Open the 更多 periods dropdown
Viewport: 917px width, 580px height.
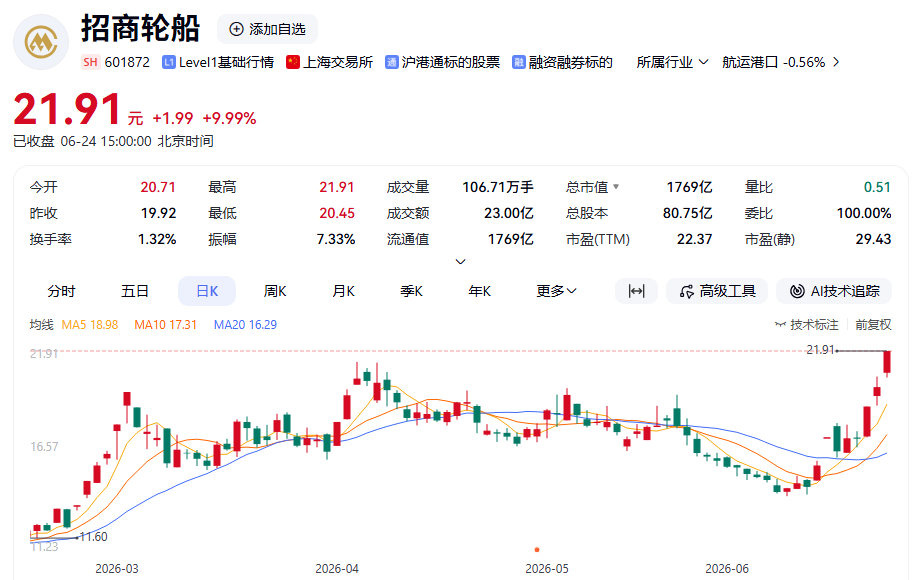click(556, 291)
